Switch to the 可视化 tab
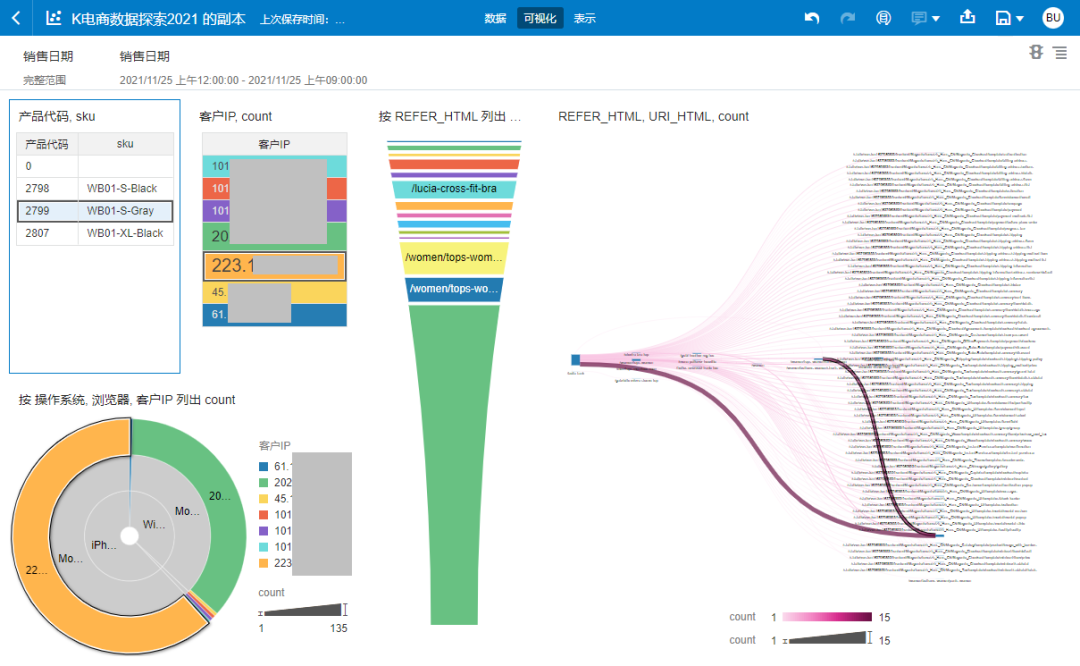1080x666 pixels. coord(540,19)
